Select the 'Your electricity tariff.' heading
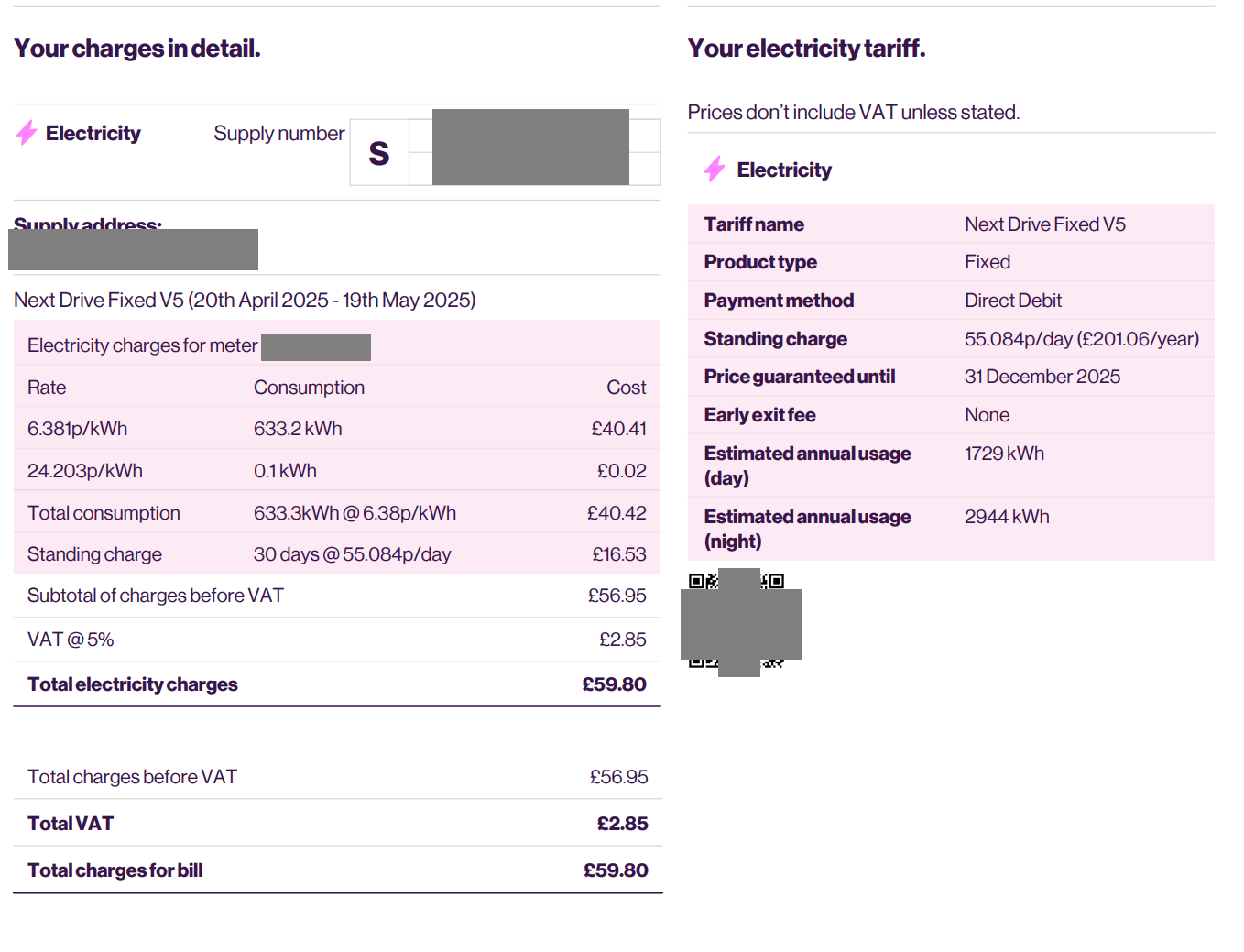The width and height of the screenshot is (1244, 952). [806, 49]
